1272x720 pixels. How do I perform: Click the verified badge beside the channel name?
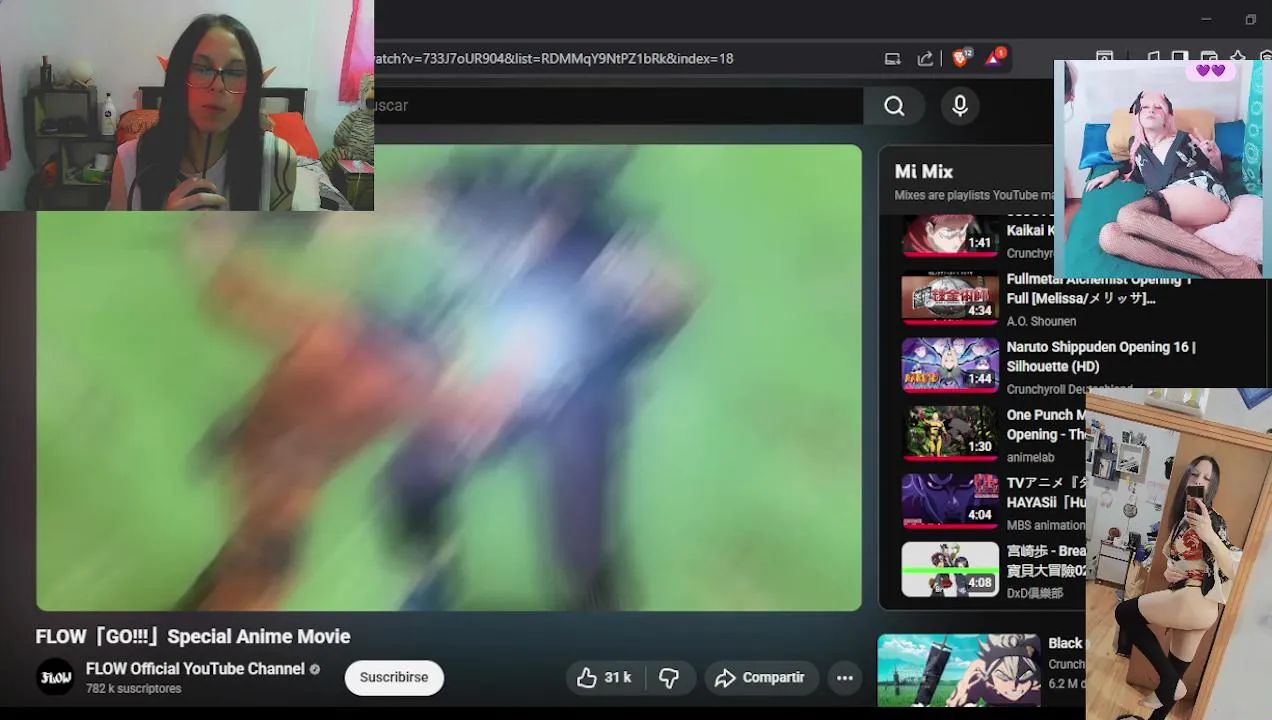[x=315, y=669]
